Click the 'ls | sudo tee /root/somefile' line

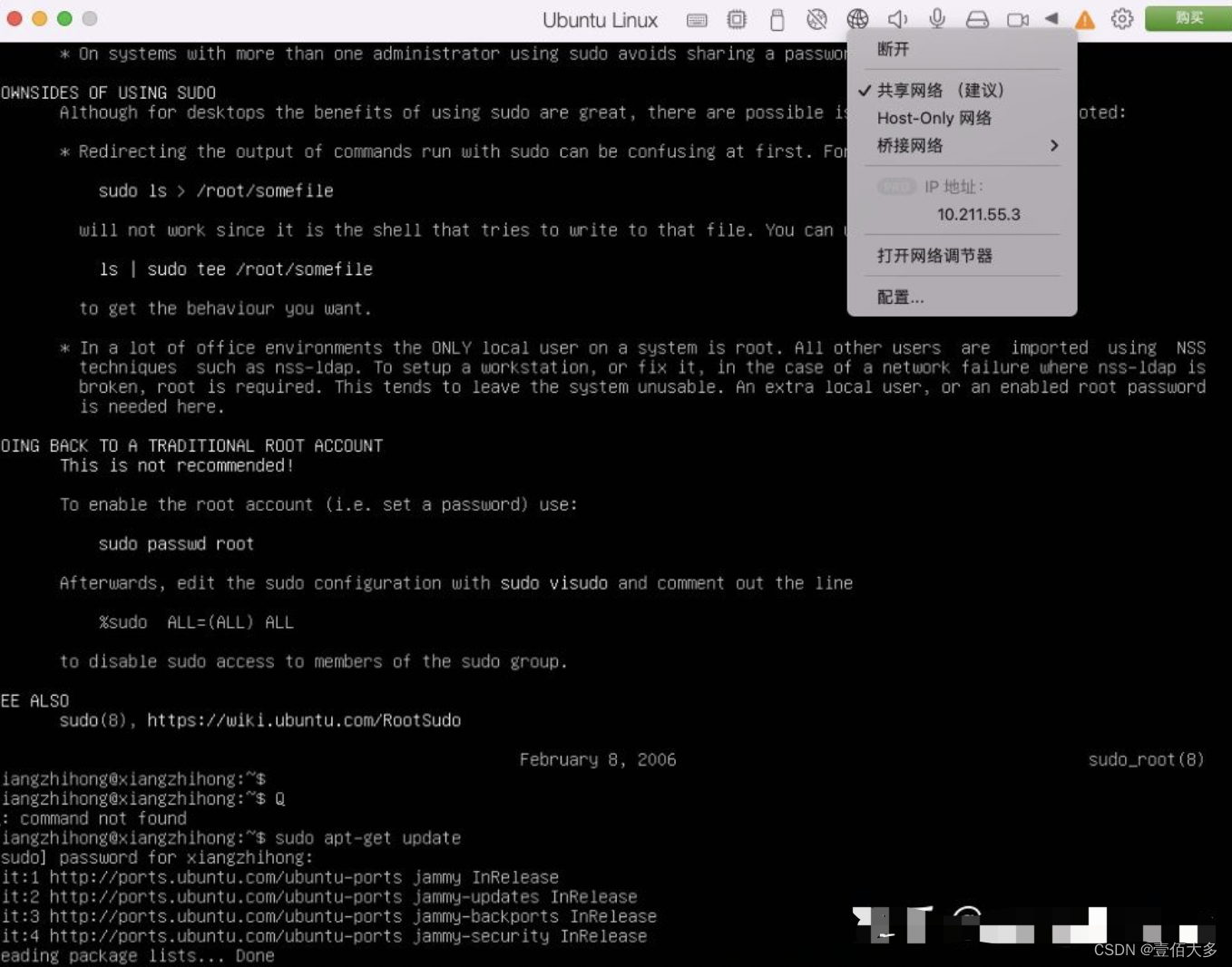(x=236, y=269)
